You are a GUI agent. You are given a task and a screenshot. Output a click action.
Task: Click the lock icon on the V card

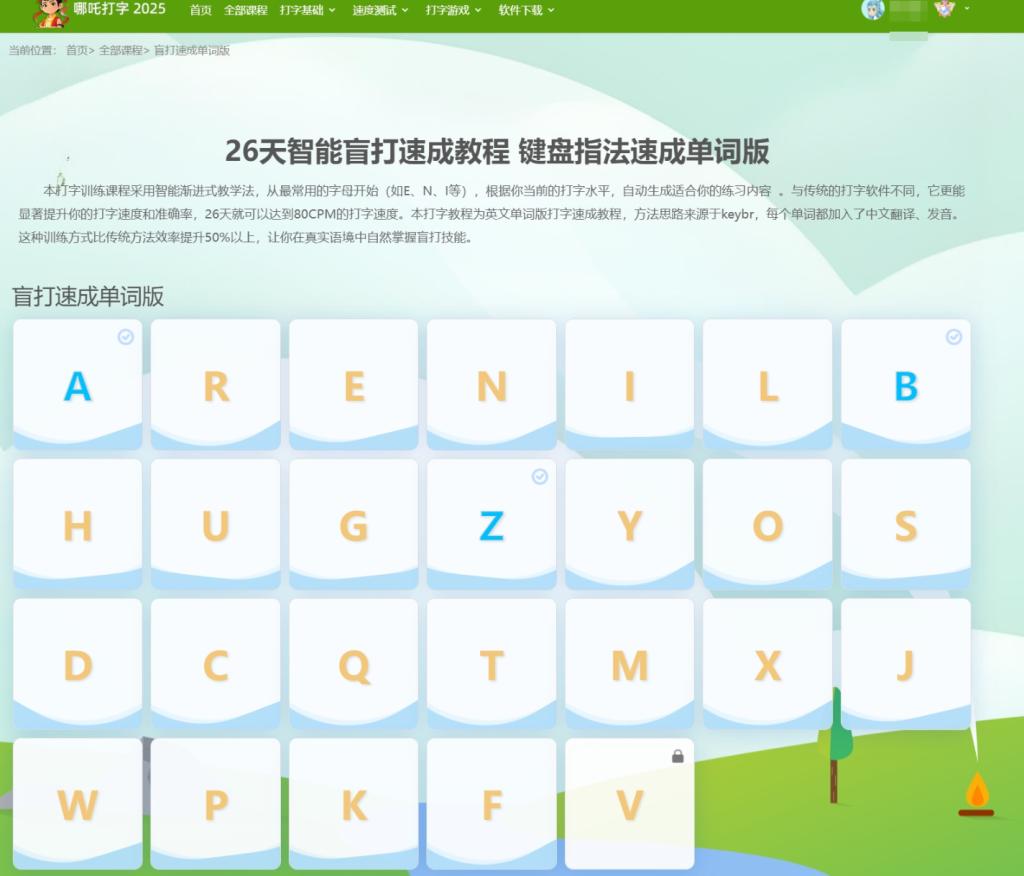(x=678, y=757)
